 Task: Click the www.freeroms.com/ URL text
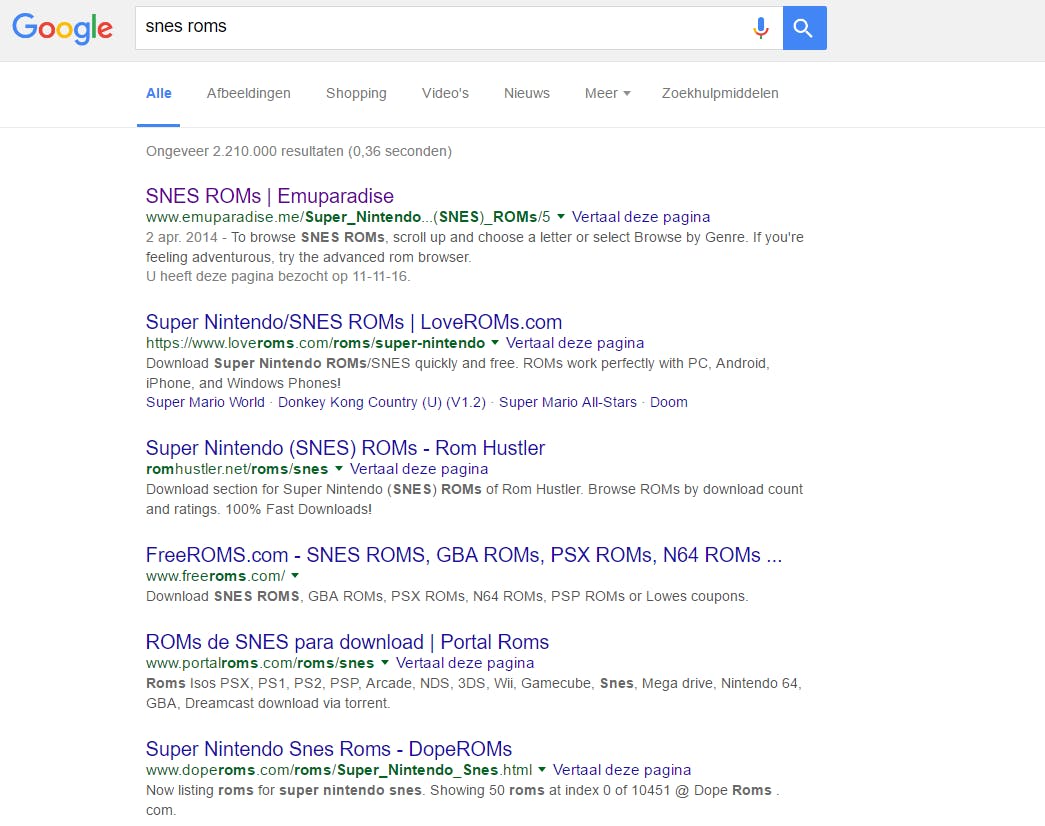click(x=215, y=575)
